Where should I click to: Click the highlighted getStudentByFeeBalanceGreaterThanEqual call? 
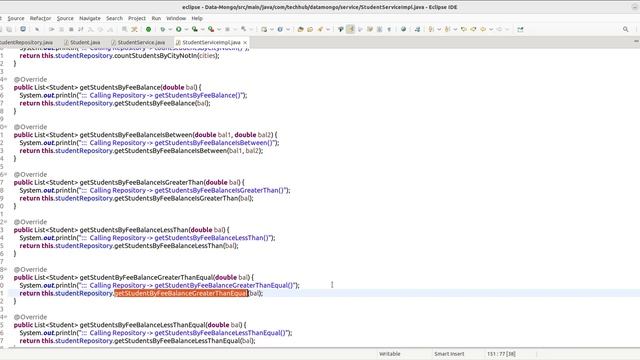pos(181,293)
